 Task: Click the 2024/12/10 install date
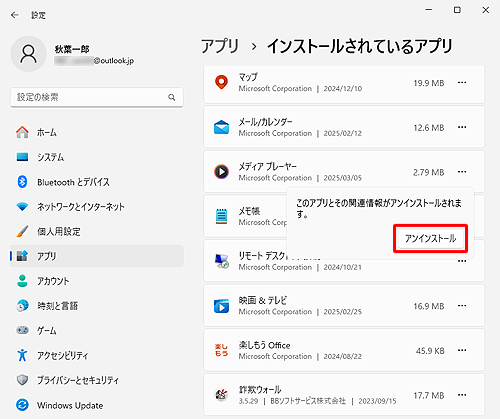[x=343, y=89]
